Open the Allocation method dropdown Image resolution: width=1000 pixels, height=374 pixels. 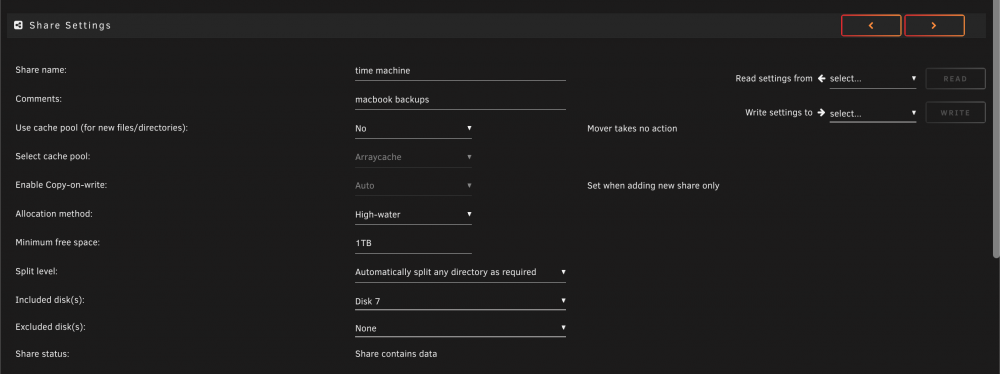coord(413,214)
